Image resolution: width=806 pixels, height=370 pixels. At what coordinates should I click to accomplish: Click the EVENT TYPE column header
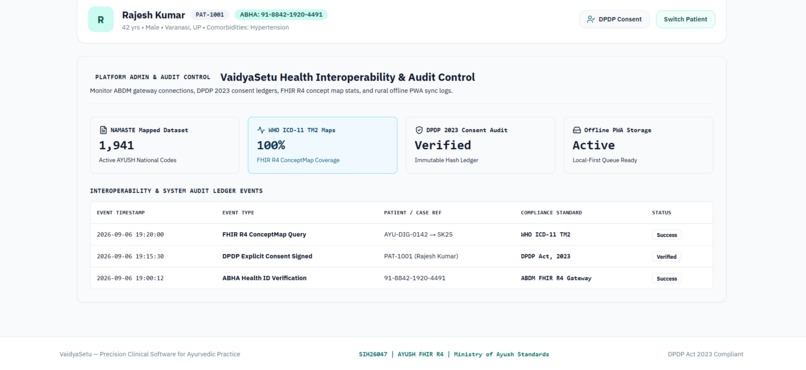click(x=238, y=213)
